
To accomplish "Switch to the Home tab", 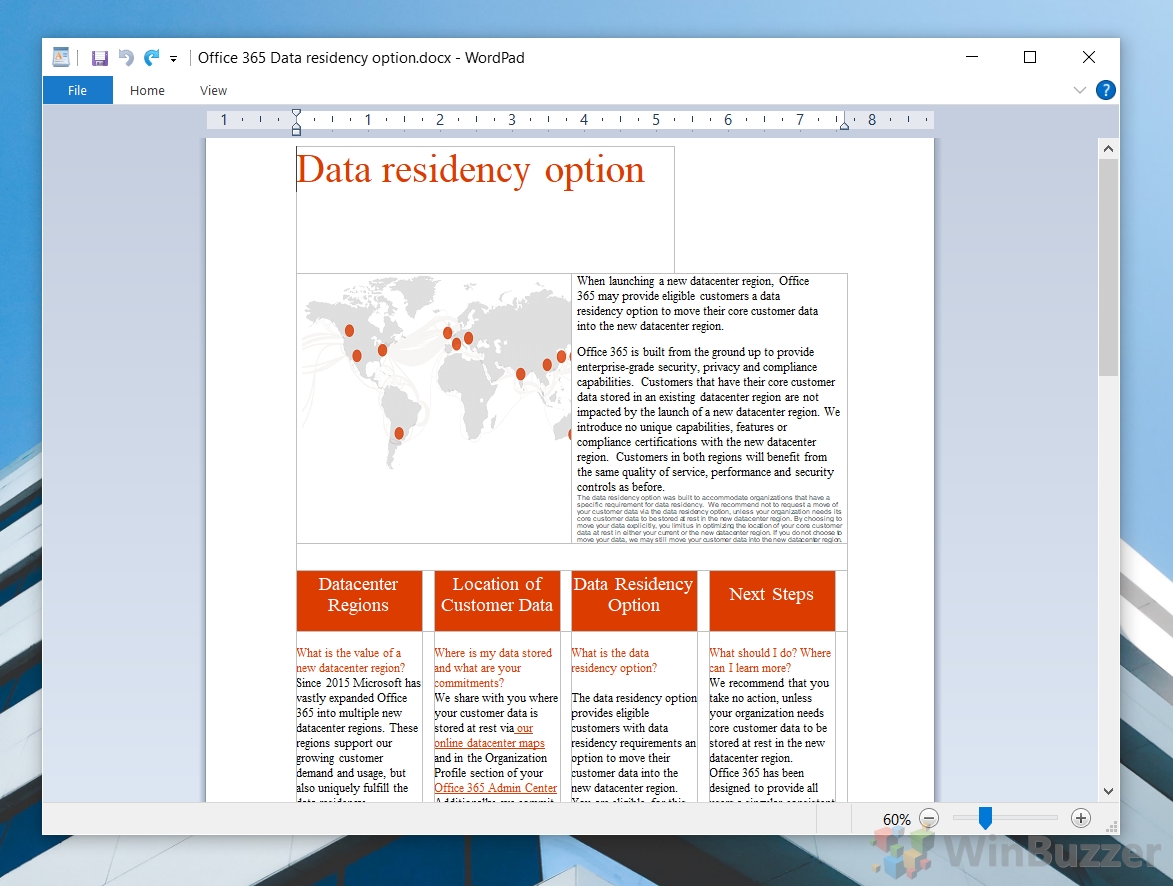I will click(147, 90).
